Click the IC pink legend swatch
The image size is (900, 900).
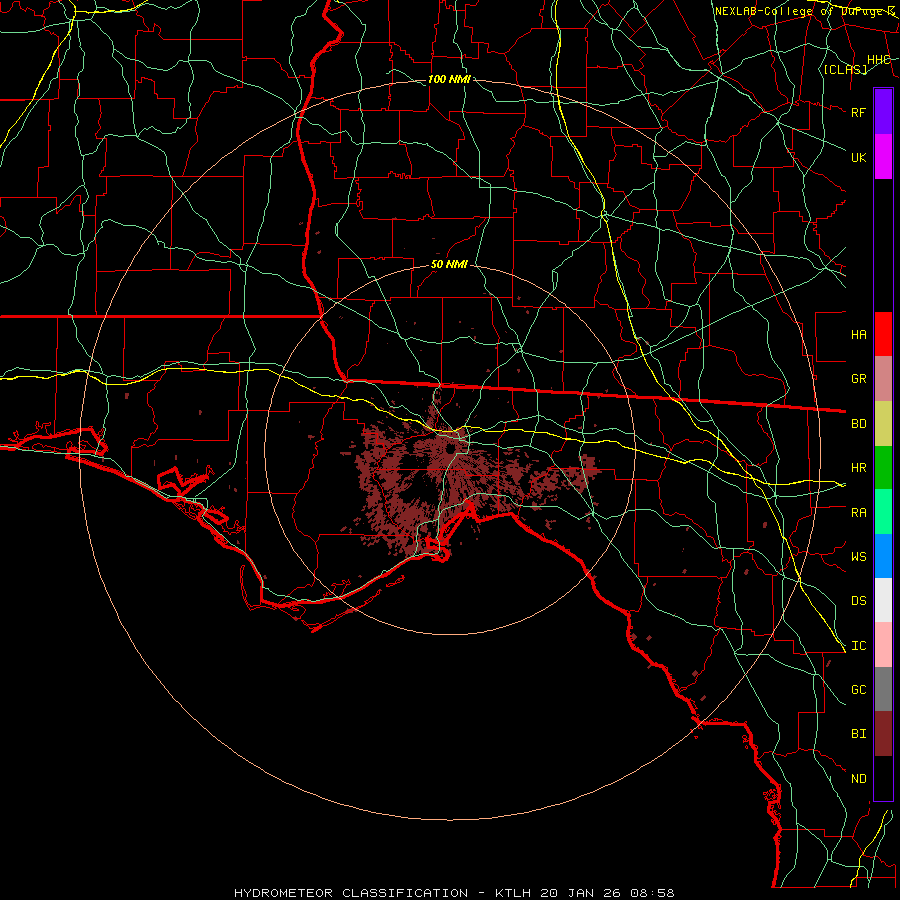pos(883,645)
